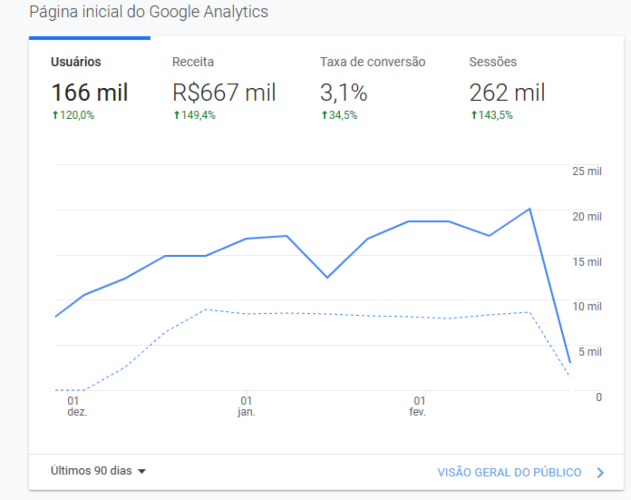Click the 01 dez. marker on chart axis

point(76,406)
